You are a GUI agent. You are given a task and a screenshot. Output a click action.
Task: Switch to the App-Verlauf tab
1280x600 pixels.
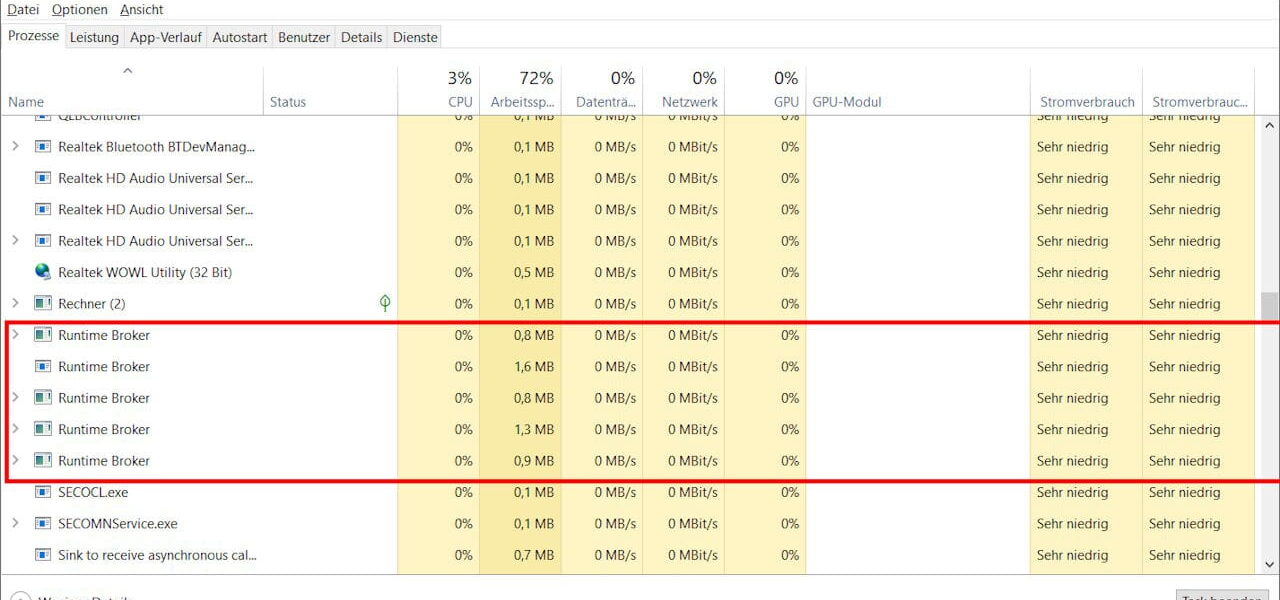coord(166,37)
